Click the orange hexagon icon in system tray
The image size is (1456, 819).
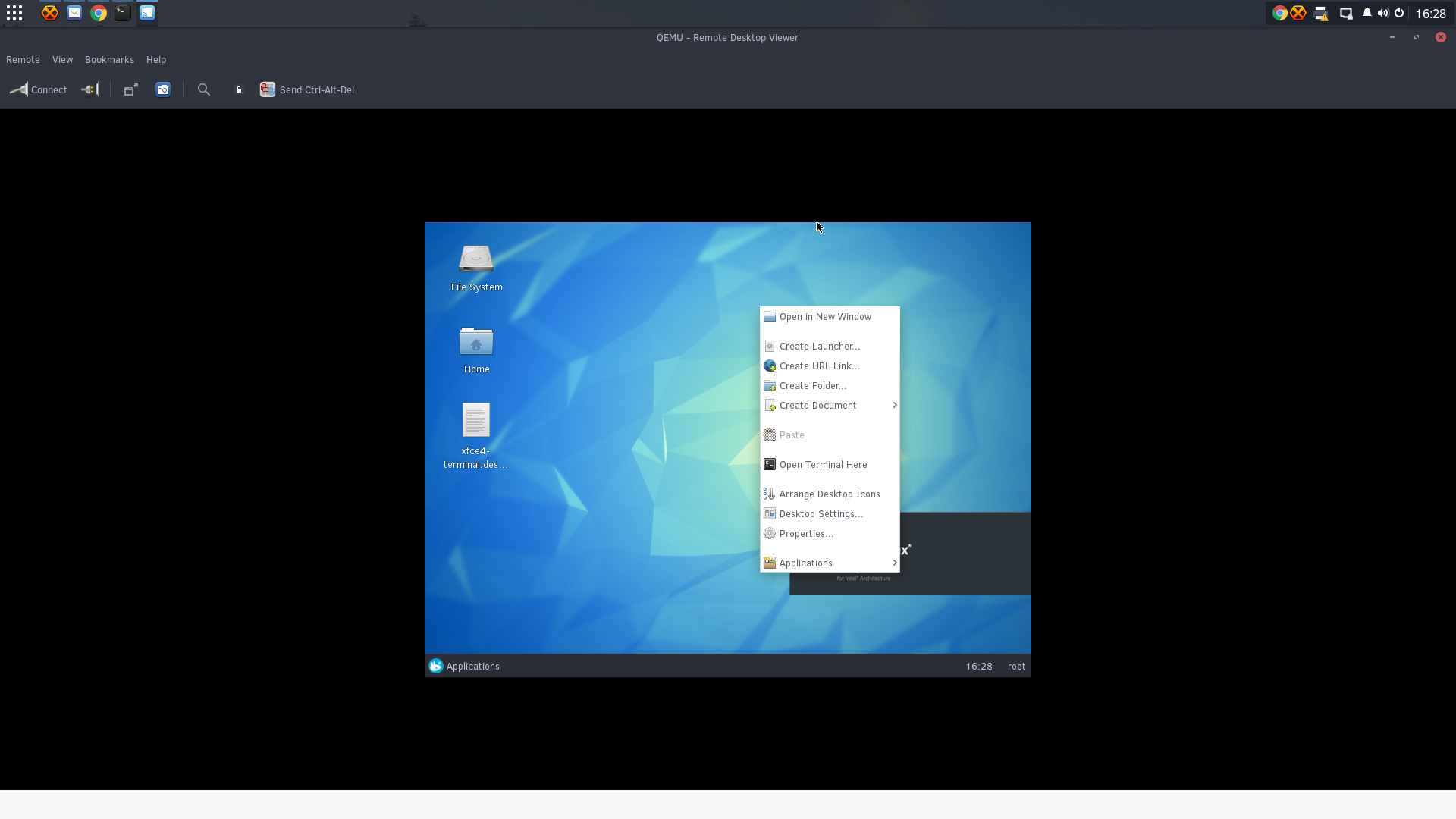[x=1298, y=13]
